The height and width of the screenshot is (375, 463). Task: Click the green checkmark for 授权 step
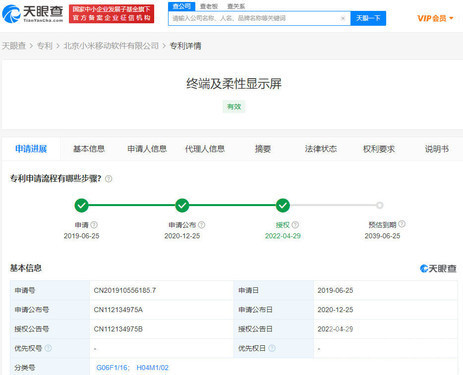[x=283, y=205]
